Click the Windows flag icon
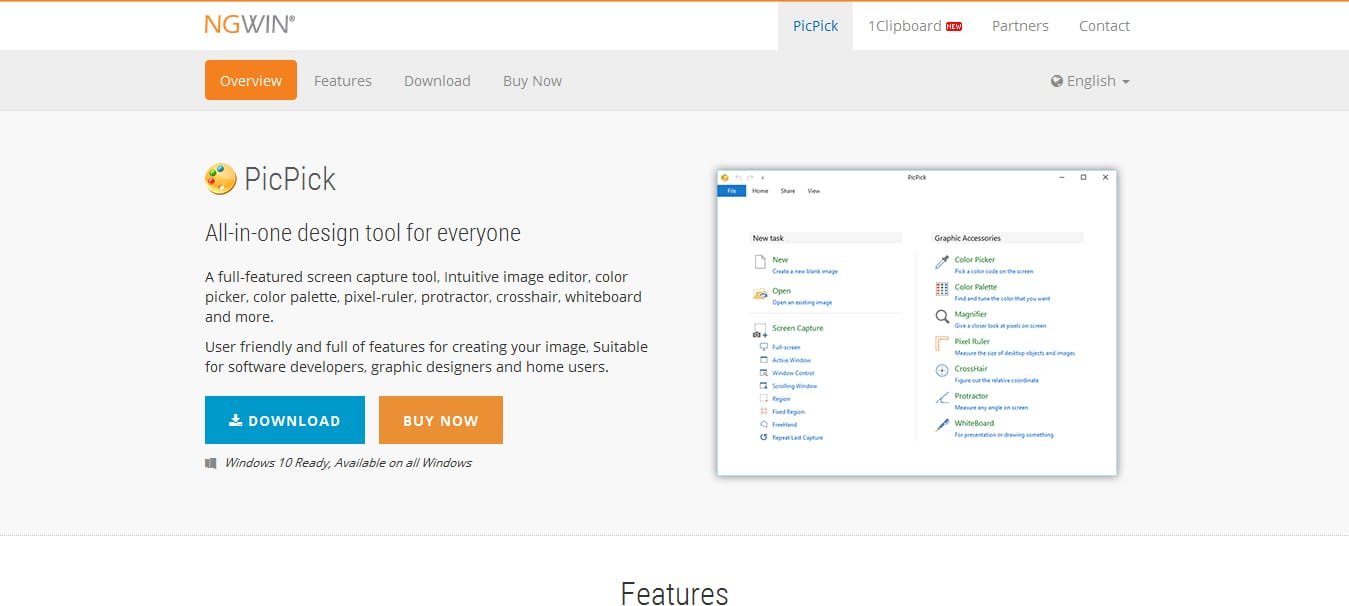This screenshot has width=1349, height=606. (211, 463)
